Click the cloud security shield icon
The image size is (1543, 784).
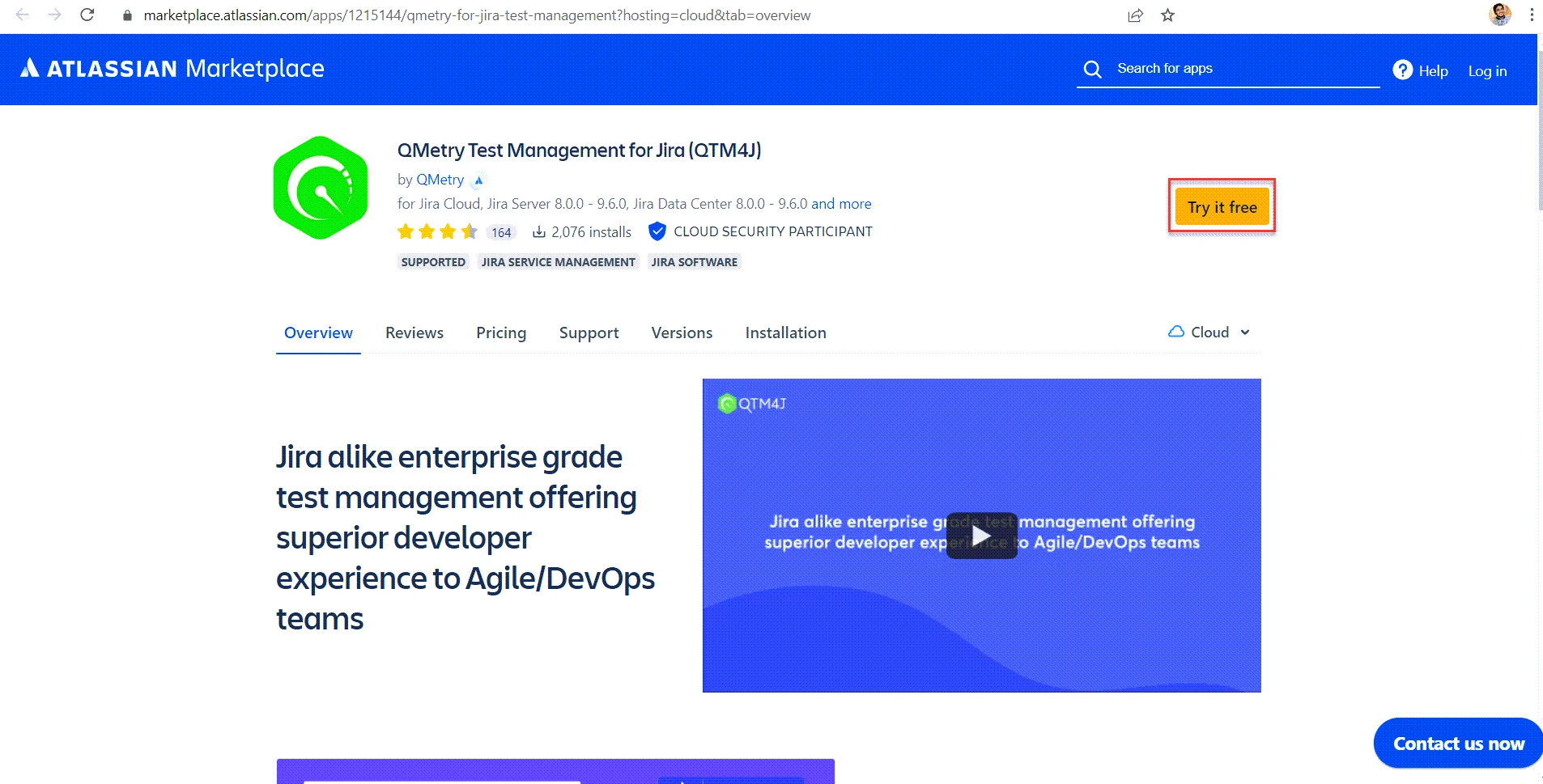pos(657,231)
